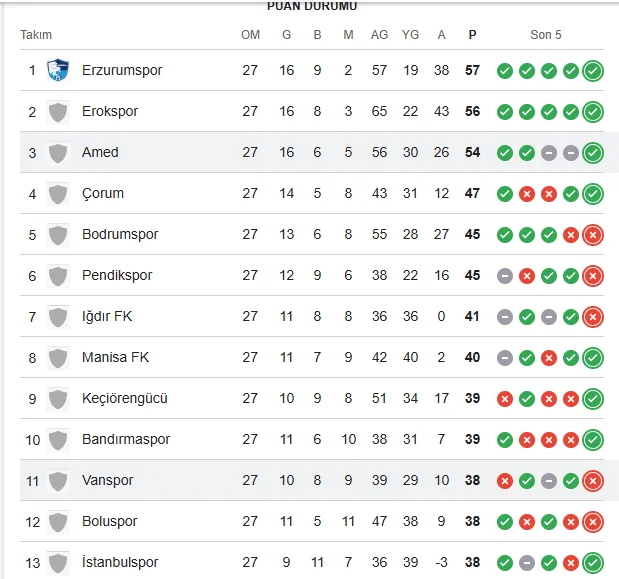619x579 pixels.
Task: Click the Takım column header
Action: pyautogui.click(x=36, y=35)
